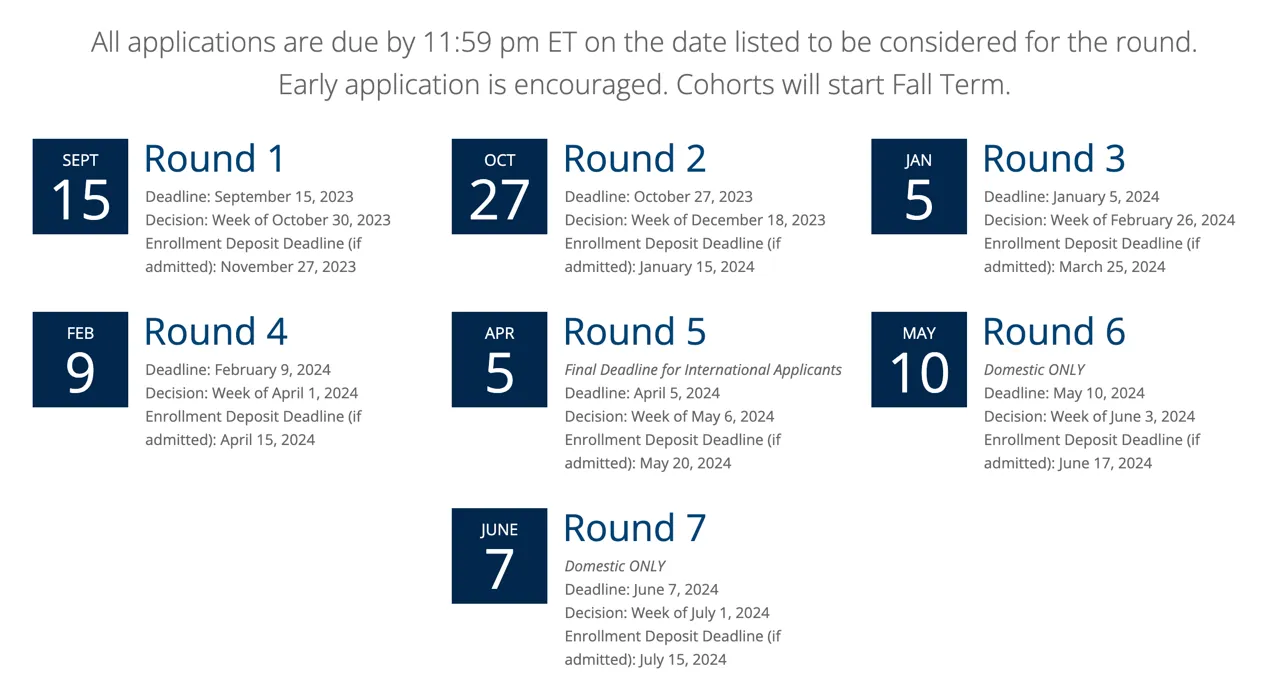Click the MAY 10 date badge
The width and height of the screenshot is (1269, 682).
pos(918,360)
